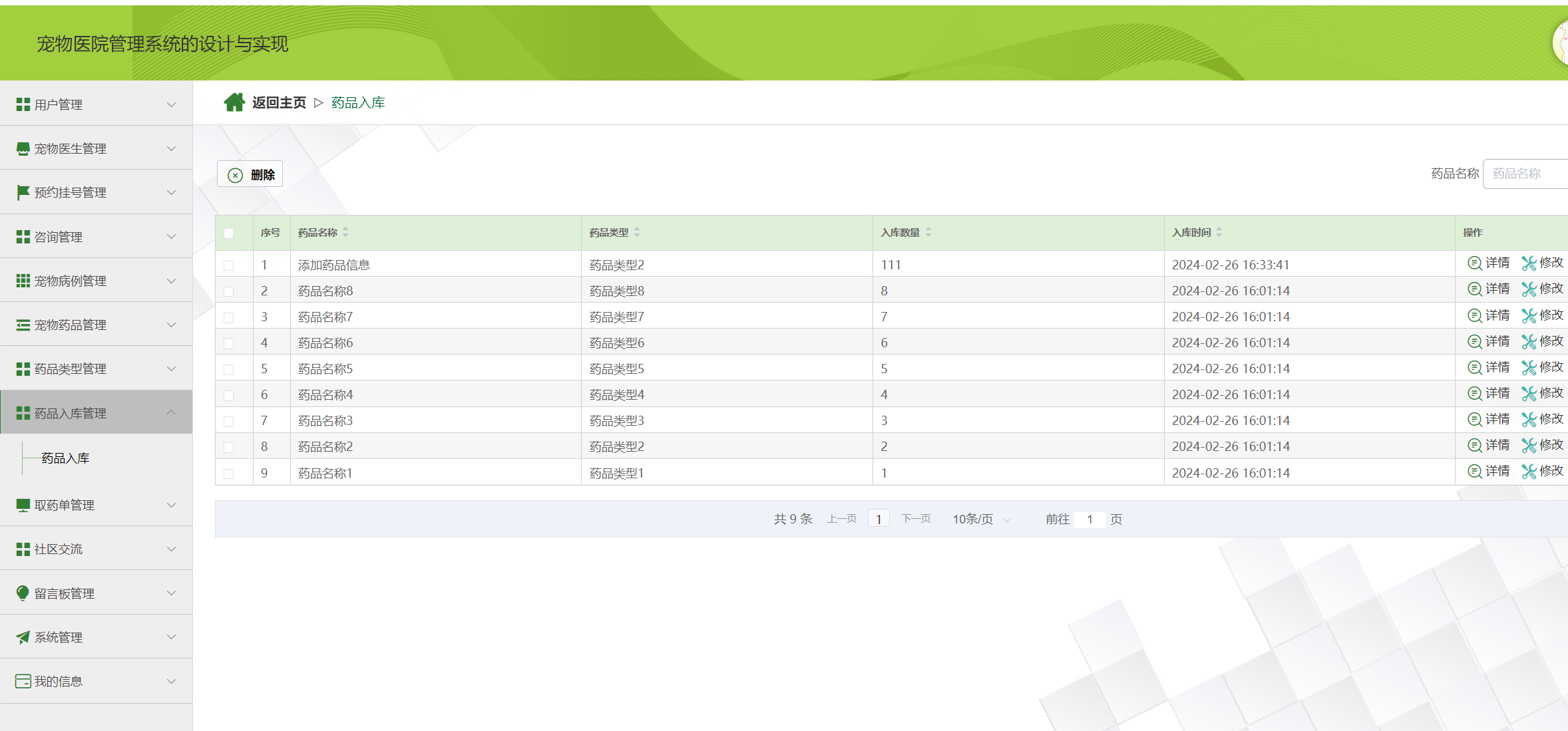The height and width of the screenshot is (731, 1568).
Task: Open 详情 for 药品名称6 row
Action: pos(1489,341)
